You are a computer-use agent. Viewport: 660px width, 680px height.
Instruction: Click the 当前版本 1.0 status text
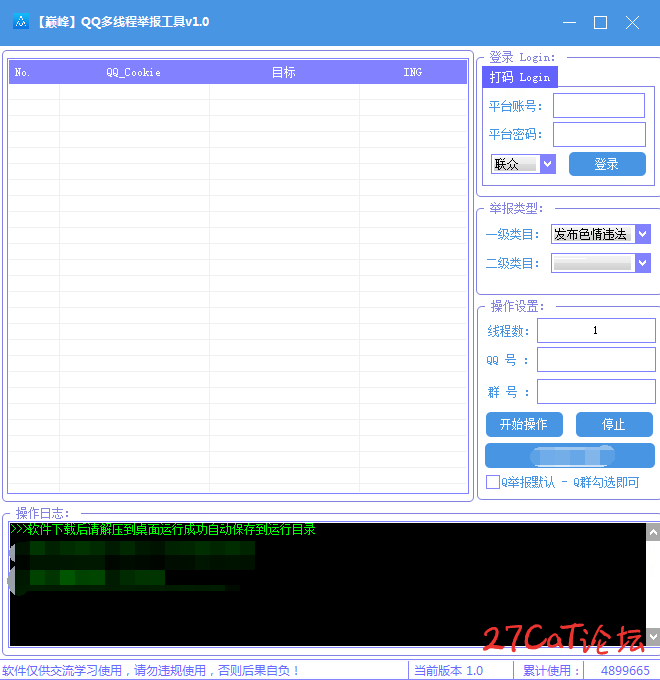point(449,670)
